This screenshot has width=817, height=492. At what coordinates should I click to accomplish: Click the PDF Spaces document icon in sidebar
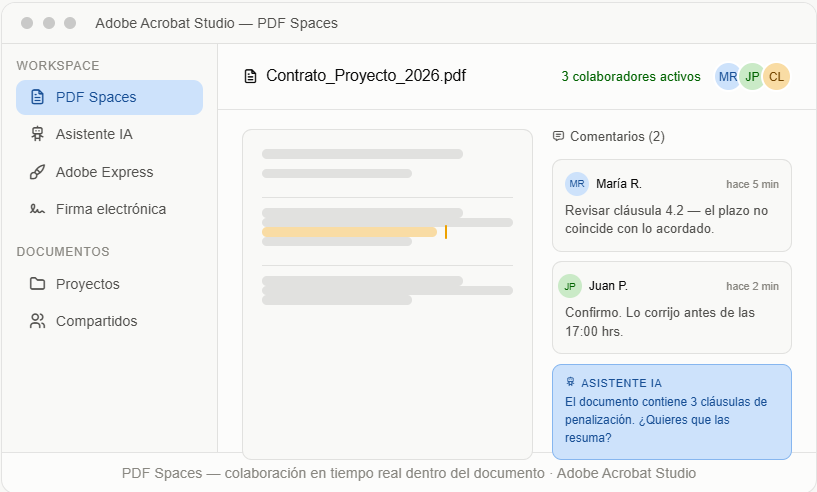click(37, 97)
